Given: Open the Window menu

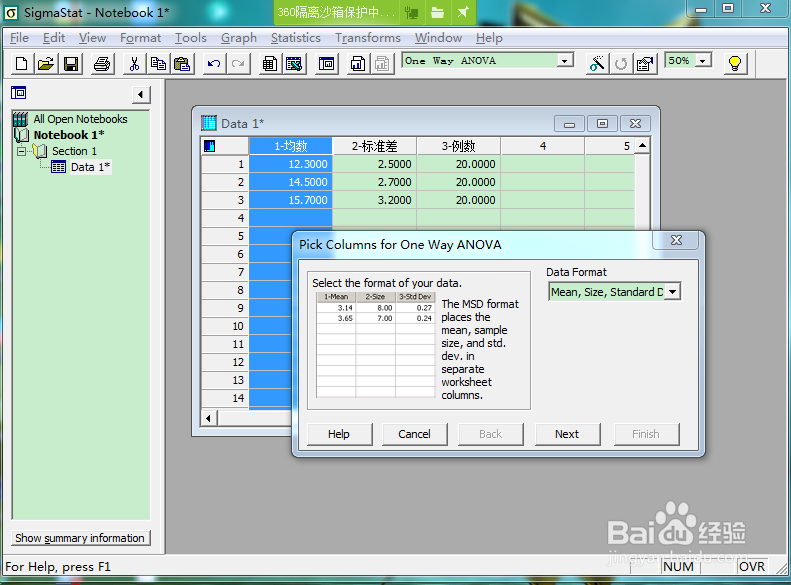Looking at the screenshot, I should 438,38.
